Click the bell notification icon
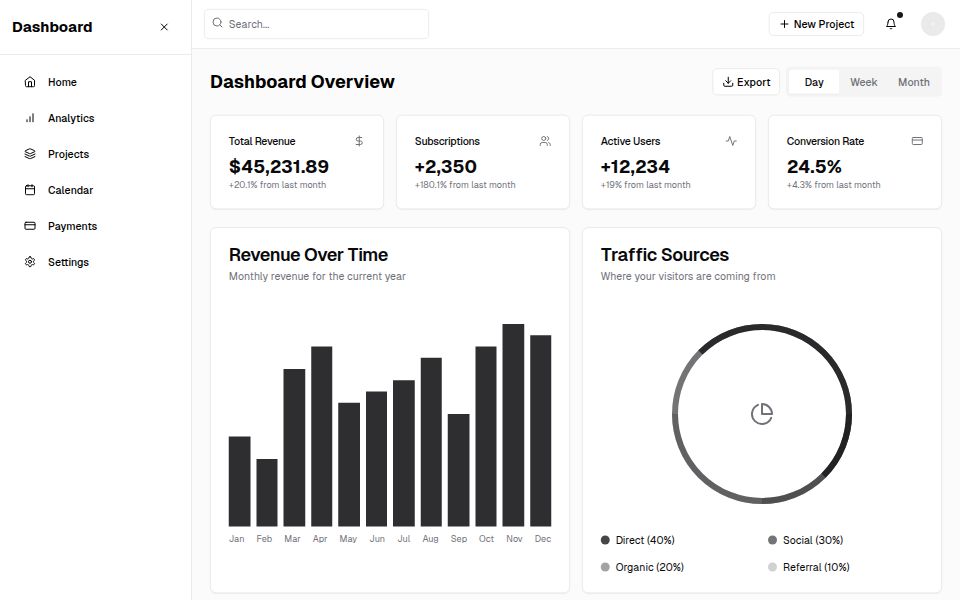 [891, 23]
